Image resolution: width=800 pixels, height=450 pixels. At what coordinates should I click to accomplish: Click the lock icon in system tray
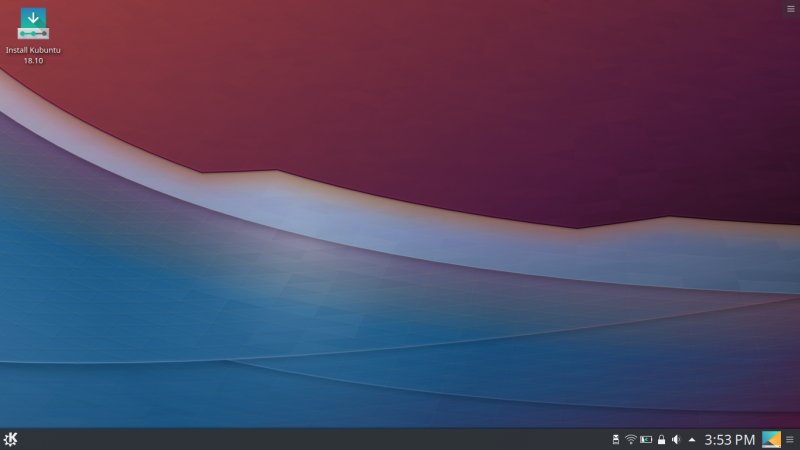pyautogui.click(x=661, y=439)
